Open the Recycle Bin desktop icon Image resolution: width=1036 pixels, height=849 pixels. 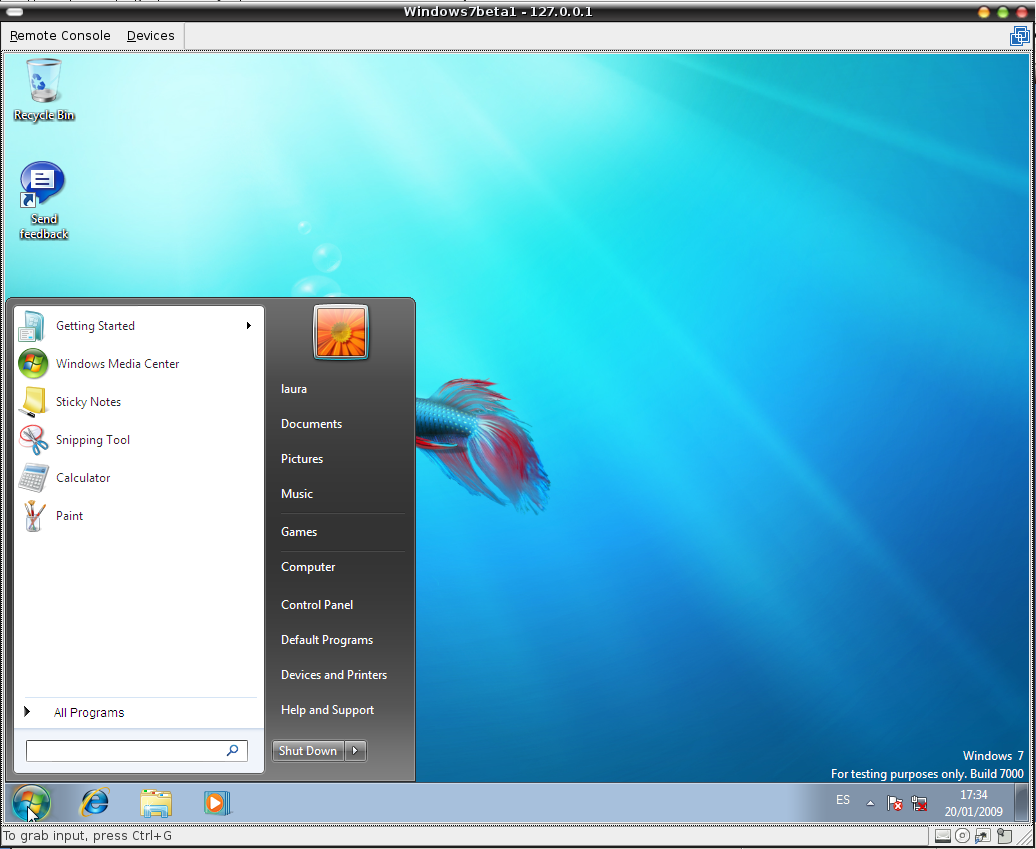44,90
